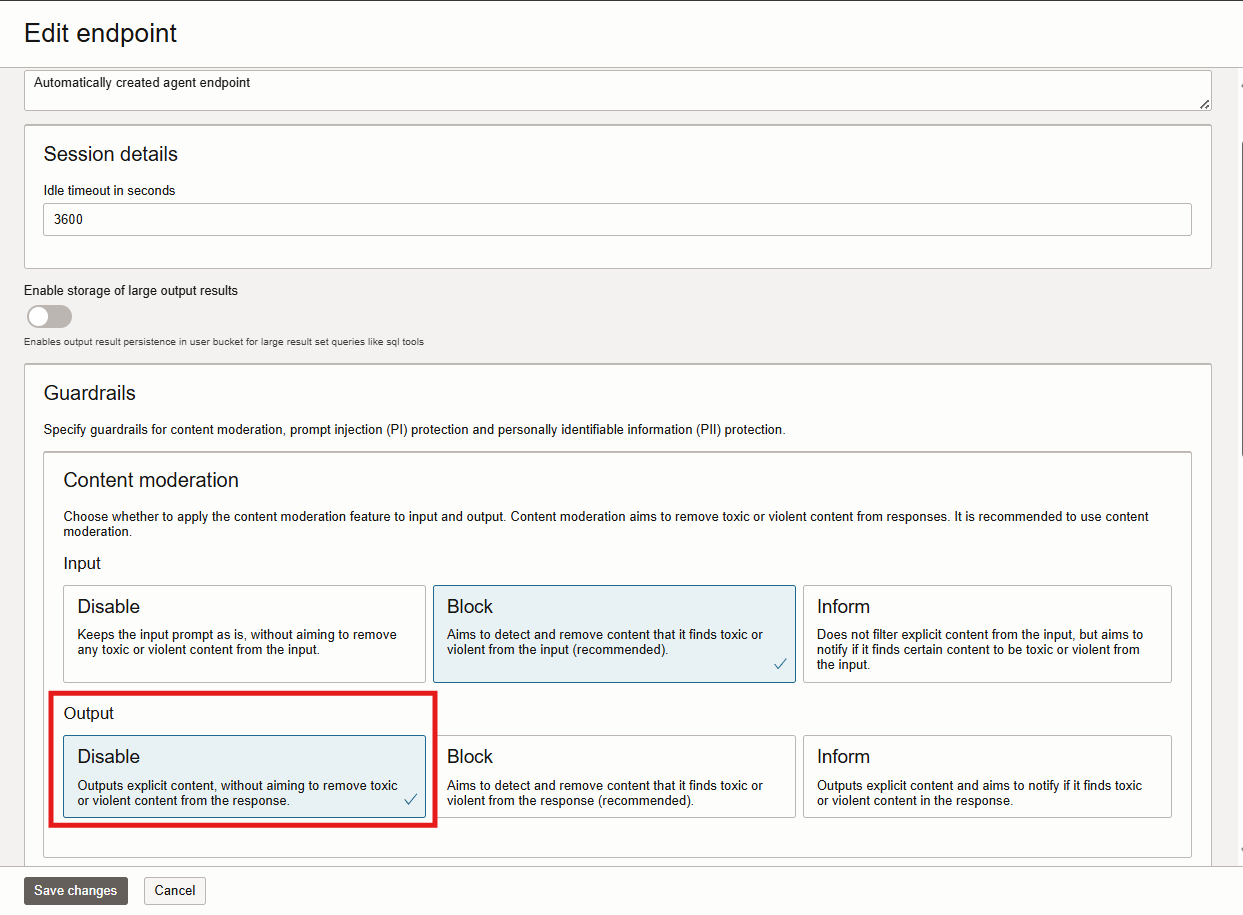Select Disable for input content moderation
This screenshot has height=915, width=1243.
click(x=244, y=633)
